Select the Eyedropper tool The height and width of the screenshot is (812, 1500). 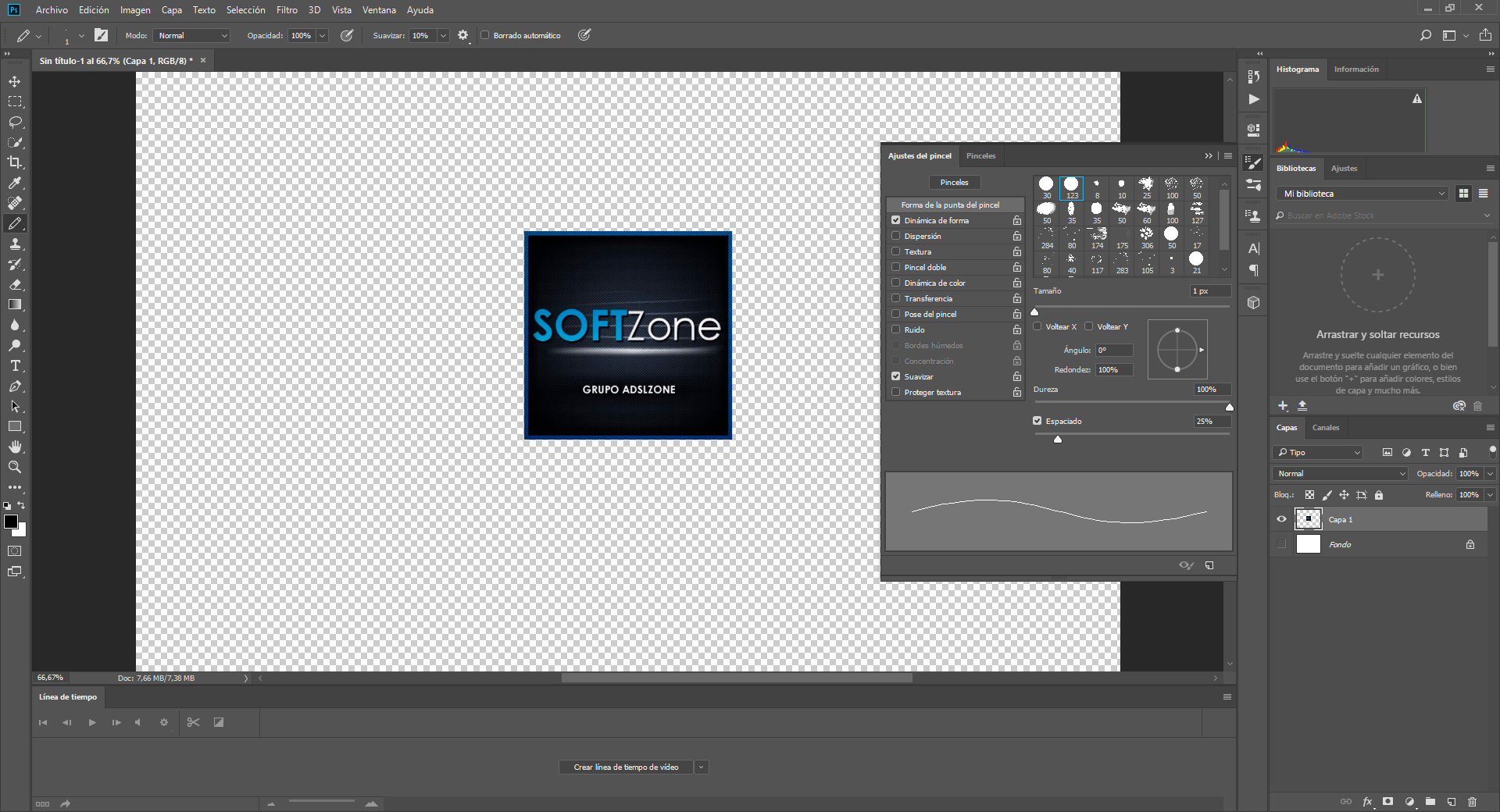coord(15,183)
